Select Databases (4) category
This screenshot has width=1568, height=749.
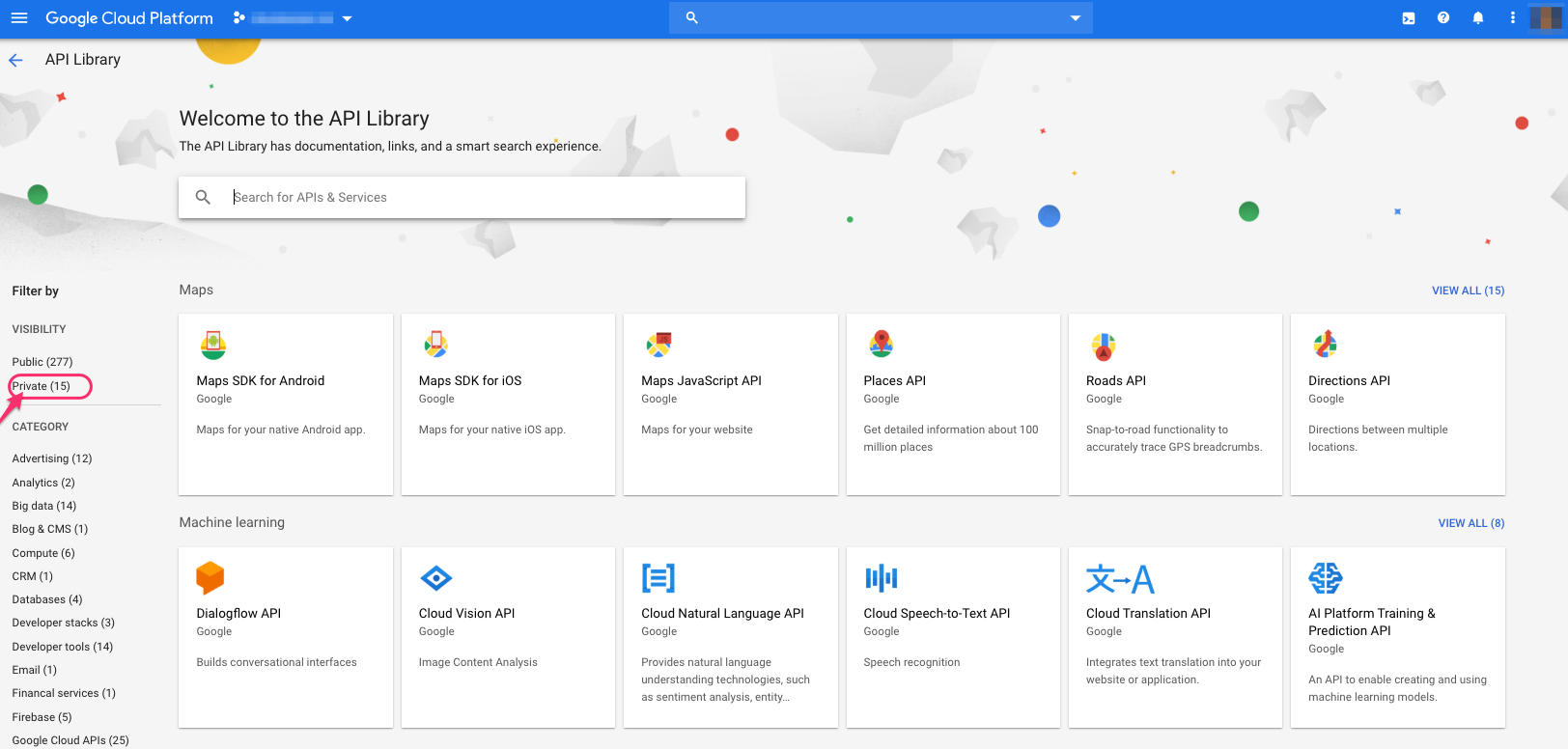(x=47, y=599)
